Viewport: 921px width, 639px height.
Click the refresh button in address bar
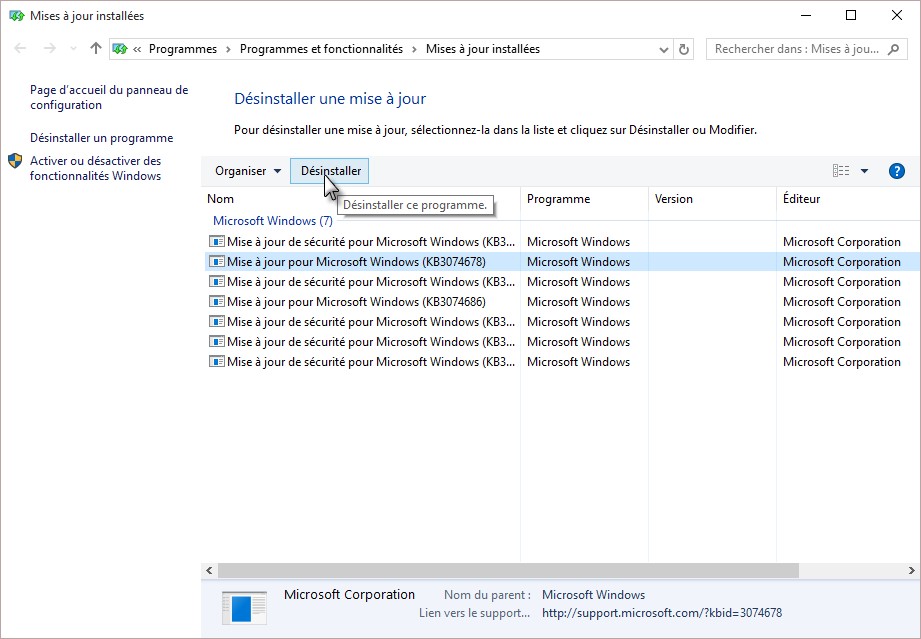(x=684, y=49)
